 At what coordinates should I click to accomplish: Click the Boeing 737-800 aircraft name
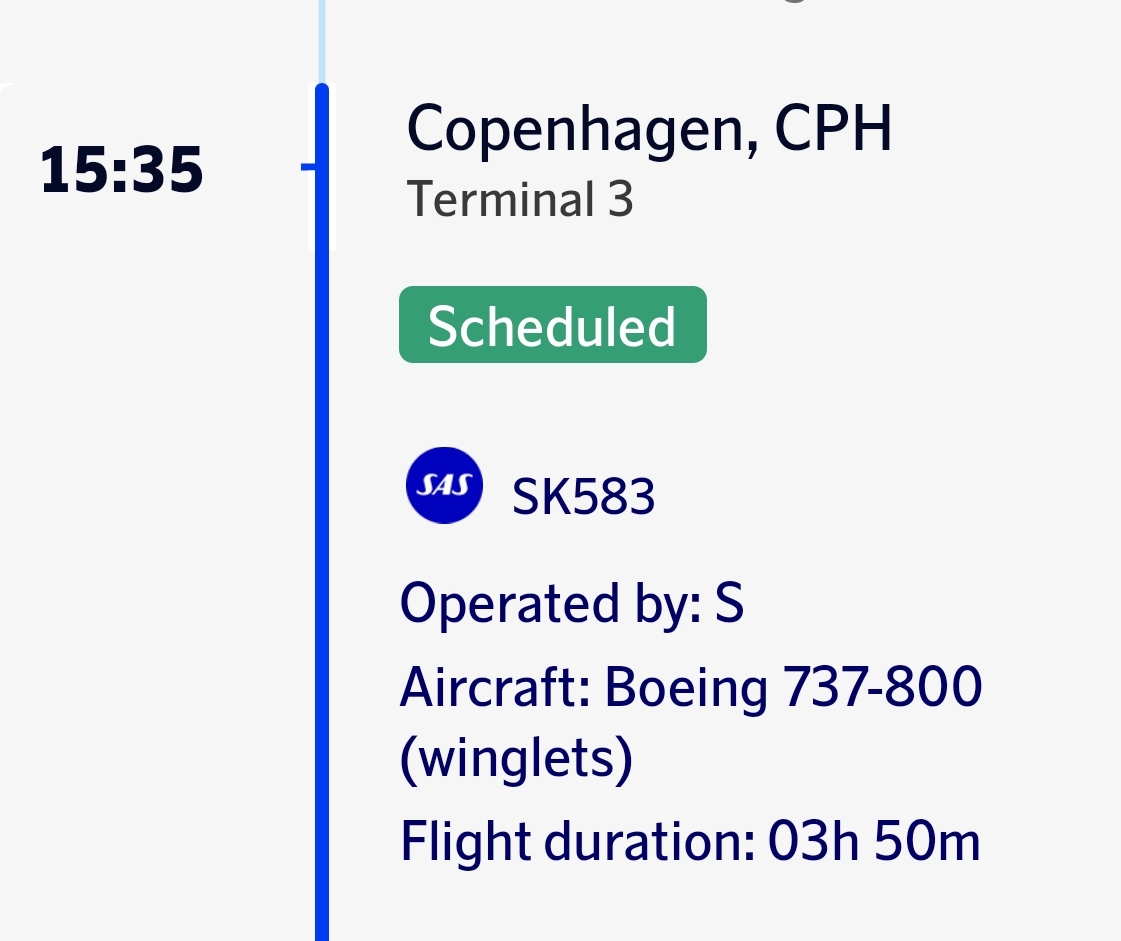793,687
